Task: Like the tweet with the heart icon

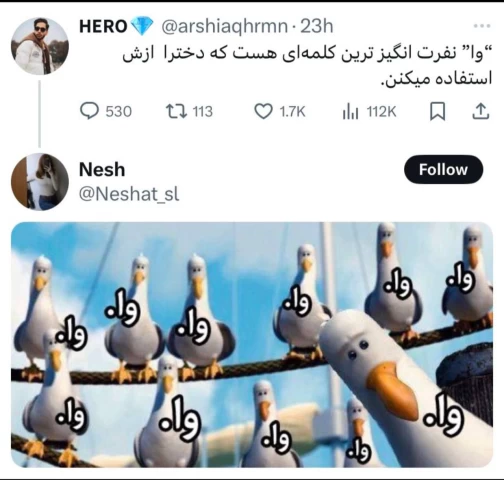Action: [x=263, y=111]
